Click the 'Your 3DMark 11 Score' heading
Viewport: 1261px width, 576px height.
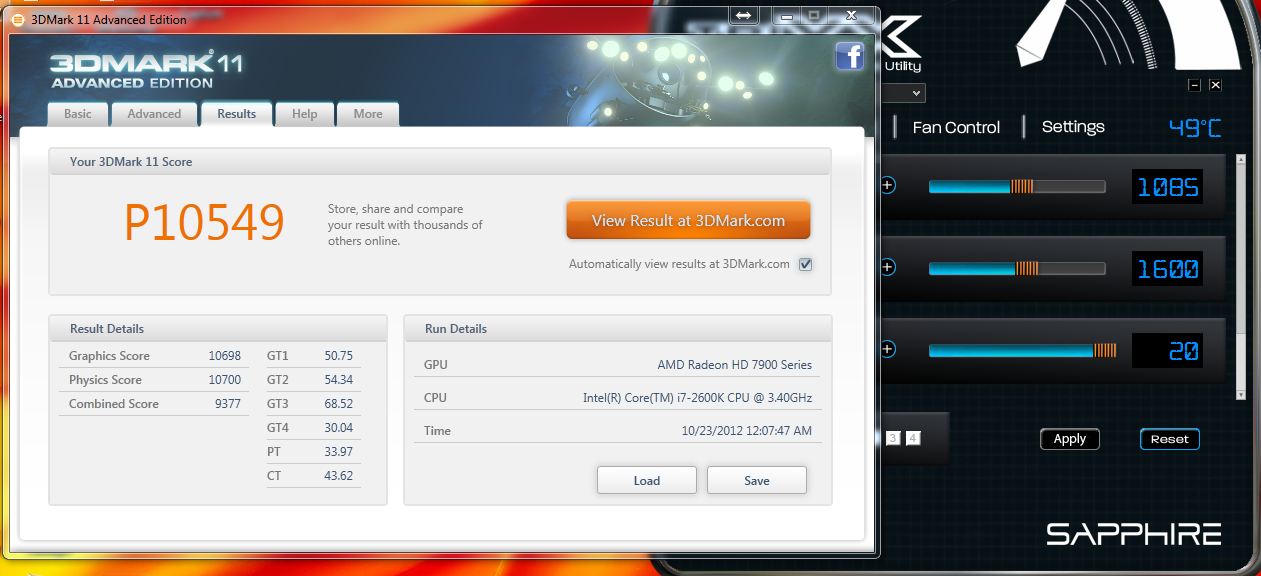coord(131,162)
